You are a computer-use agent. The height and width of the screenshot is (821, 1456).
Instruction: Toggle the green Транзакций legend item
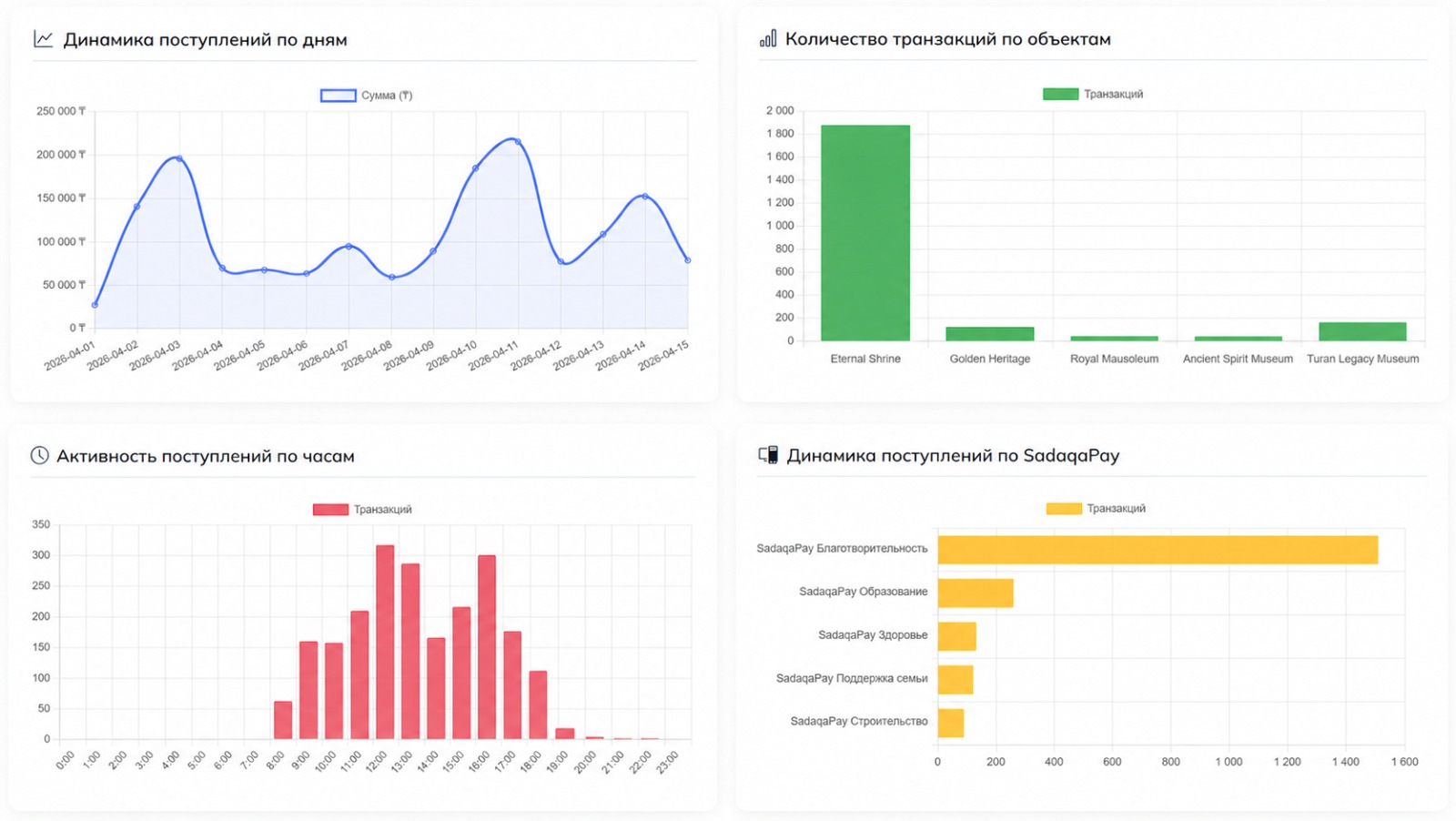click(x=1093, y=94)
